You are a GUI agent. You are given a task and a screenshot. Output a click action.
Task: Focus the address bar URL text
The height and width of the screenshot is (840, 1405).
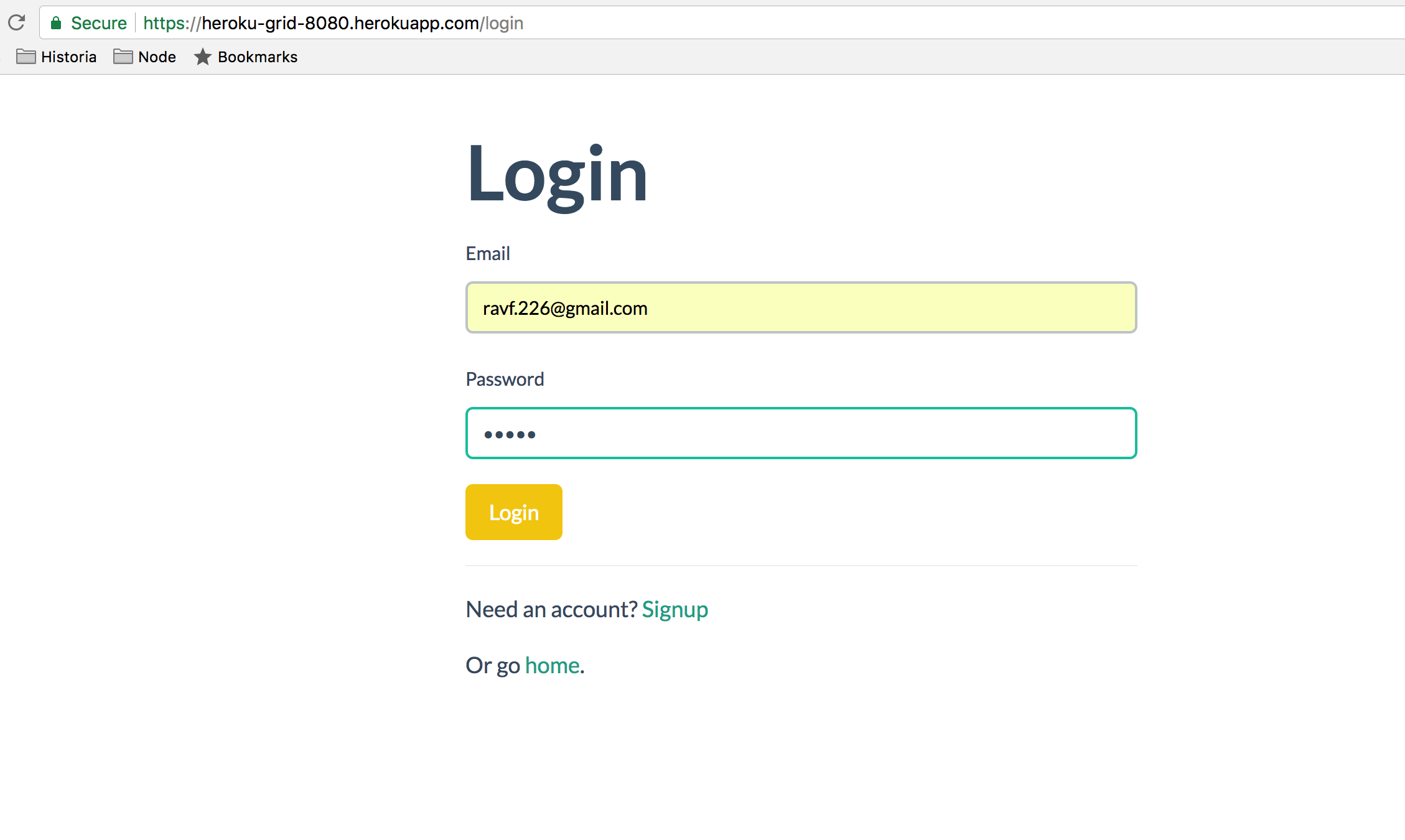pos(333,24)
